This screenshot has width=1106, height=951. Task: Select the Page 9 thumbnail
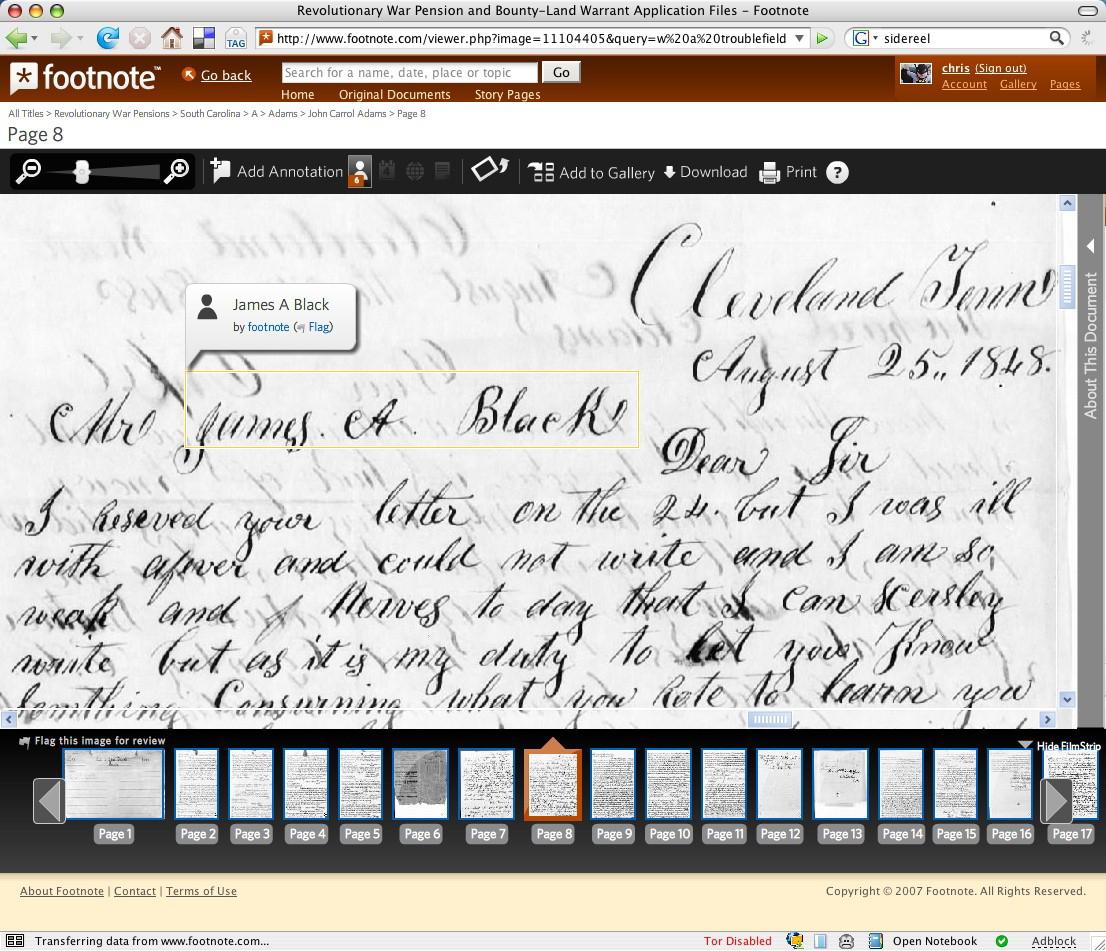(612, 785)
